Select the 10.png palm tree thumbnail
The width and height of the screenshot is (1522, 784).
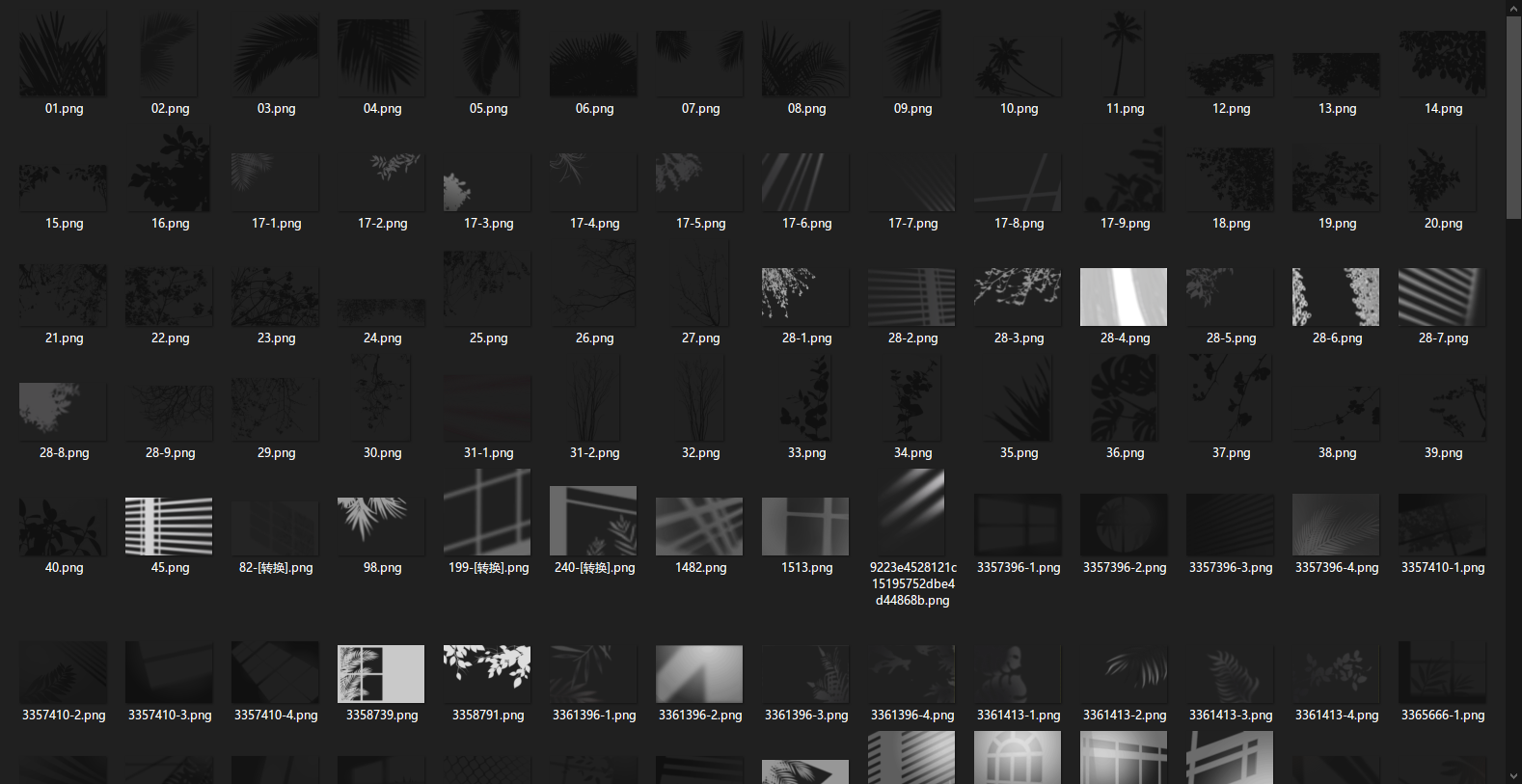click(1019, 67)
